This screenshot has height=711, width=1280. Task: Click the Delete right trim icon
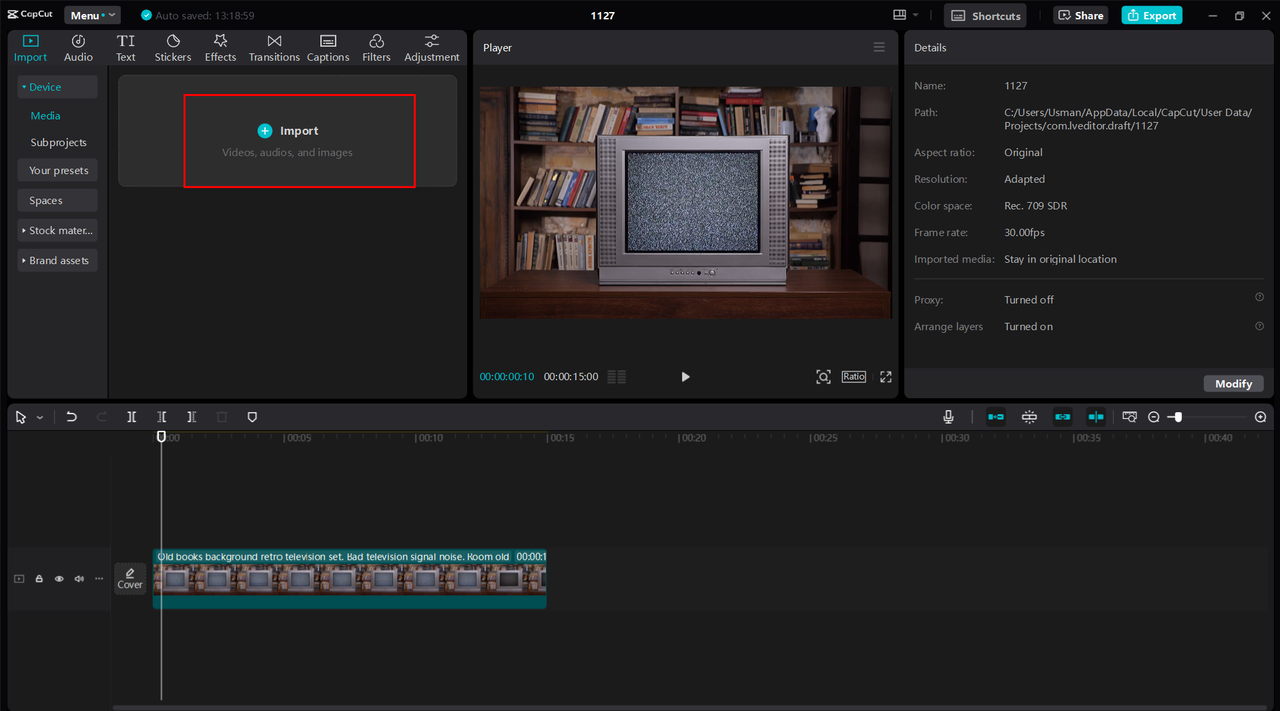pyautogui.click(x=191, y=417)
